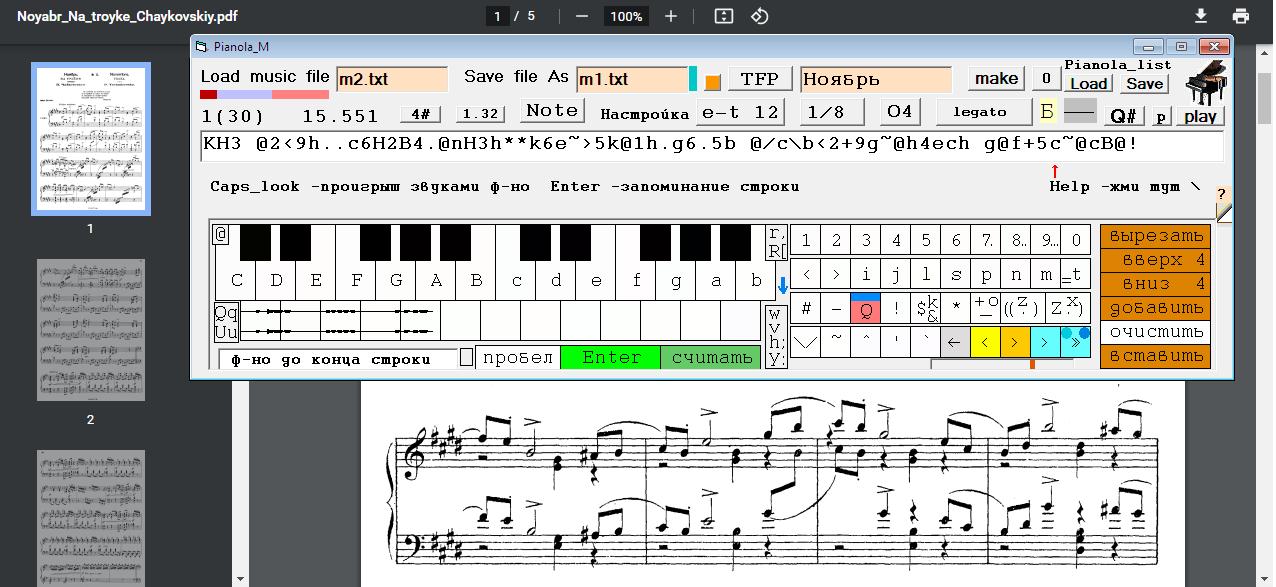This screenshot has width=1276, height=587.
Task: Click the 'e-t 12' tuning button
Action: pos(740,112)
